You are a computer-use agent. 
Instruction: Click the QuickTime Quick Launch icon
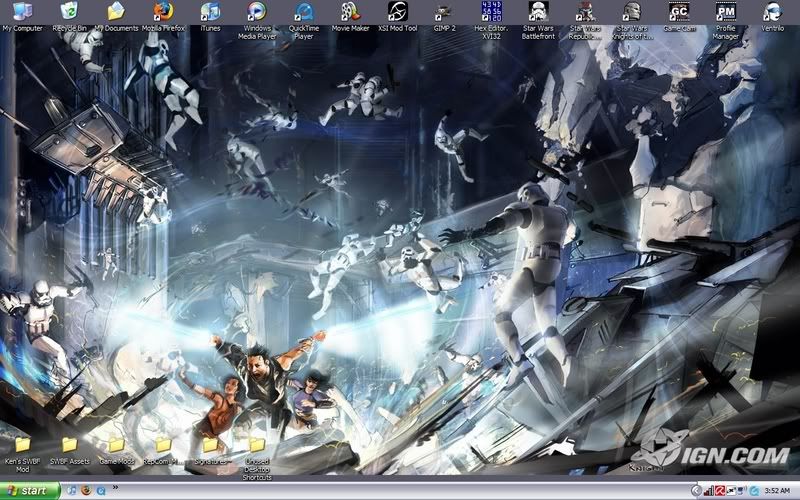tap(101, 491)
